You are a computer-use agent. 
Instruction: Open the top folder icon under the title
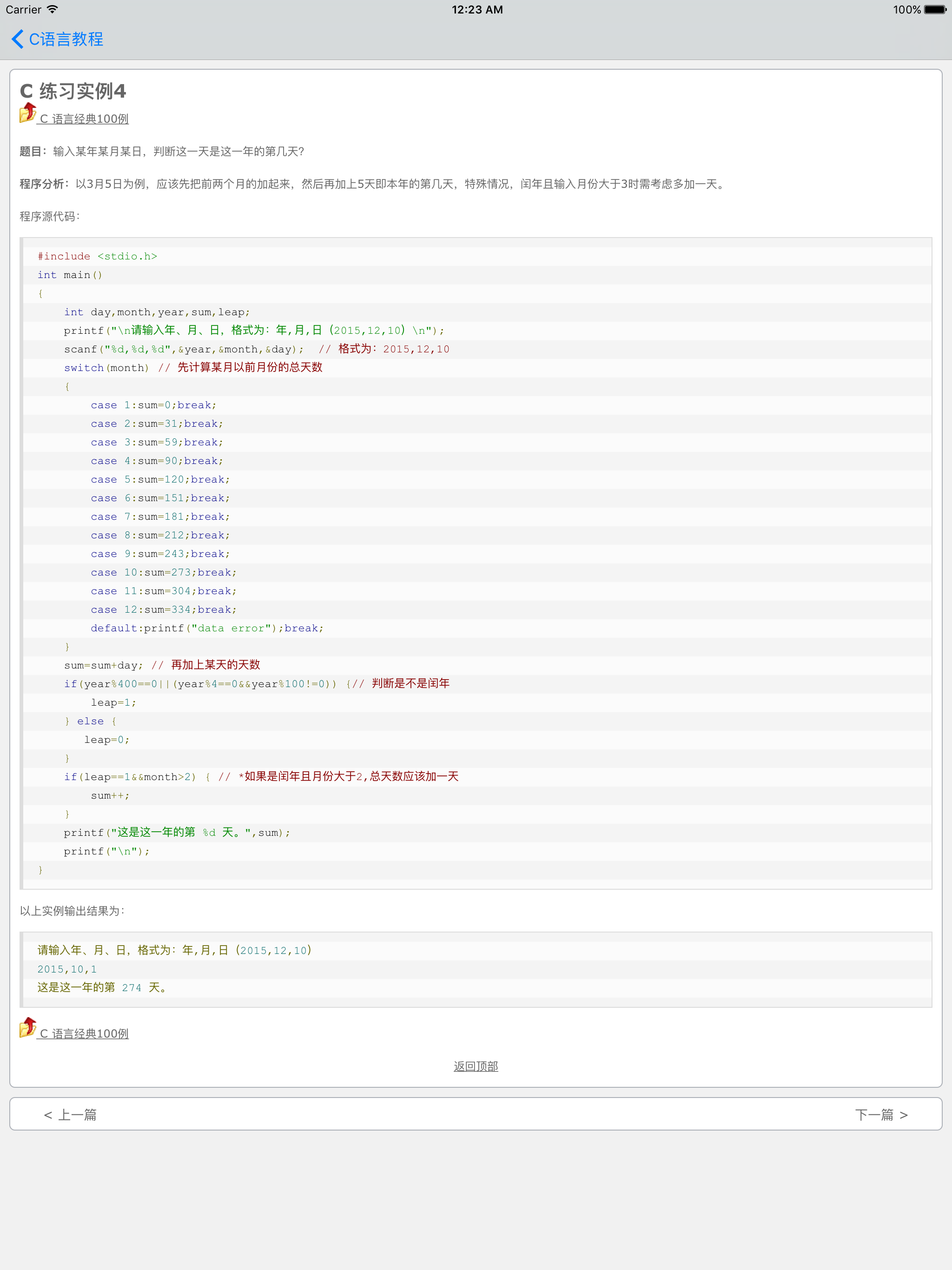27,113
